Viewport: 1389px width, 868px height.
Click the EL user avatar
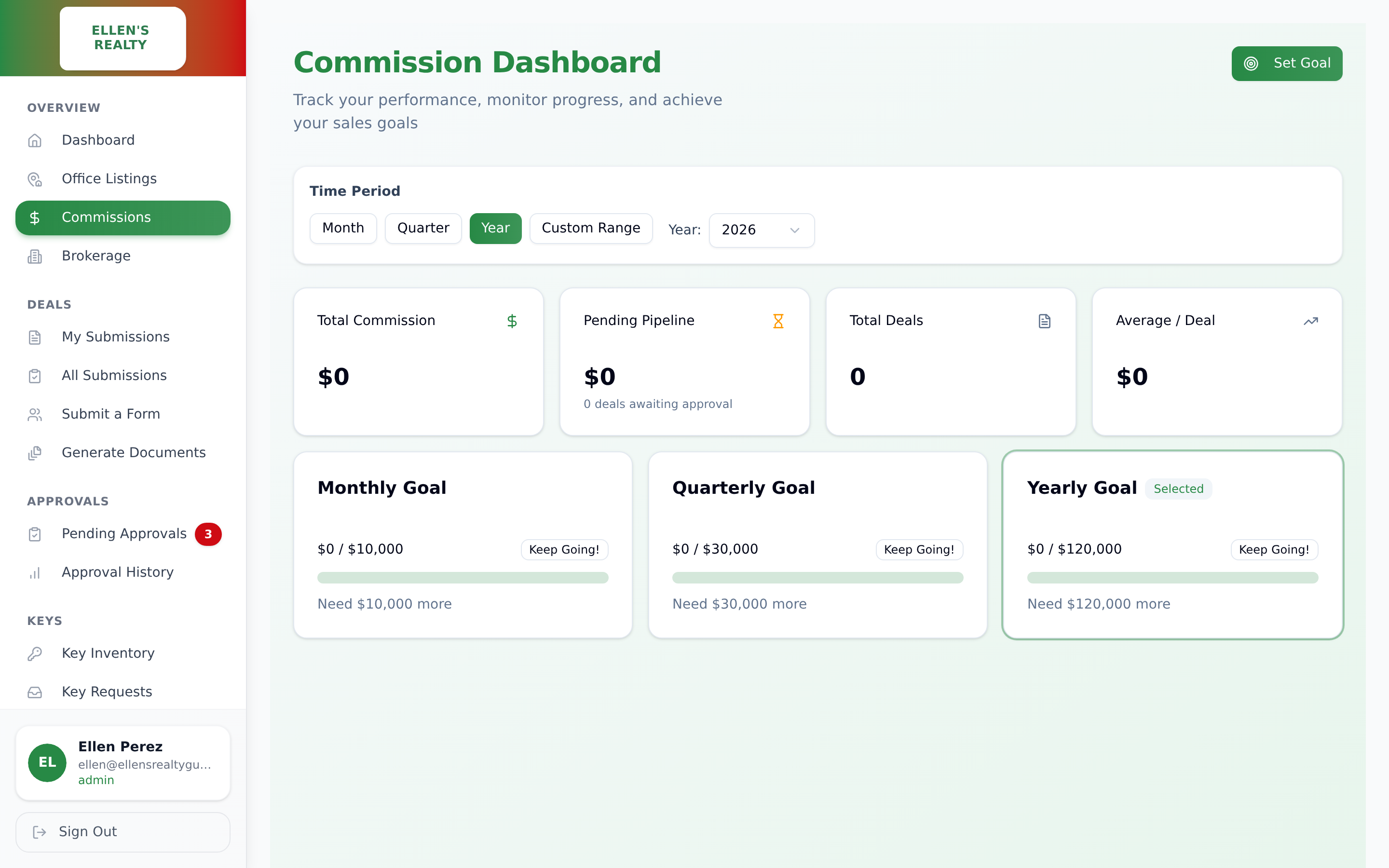click(x=47, y=762)
